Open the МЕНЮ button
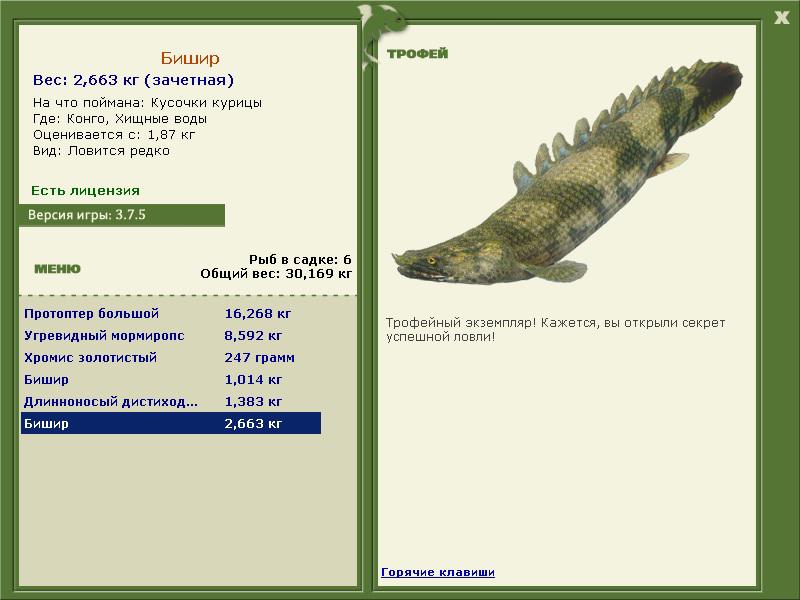Screen dimensions: 800x600 pyautogui.click(x=57, y=269)
